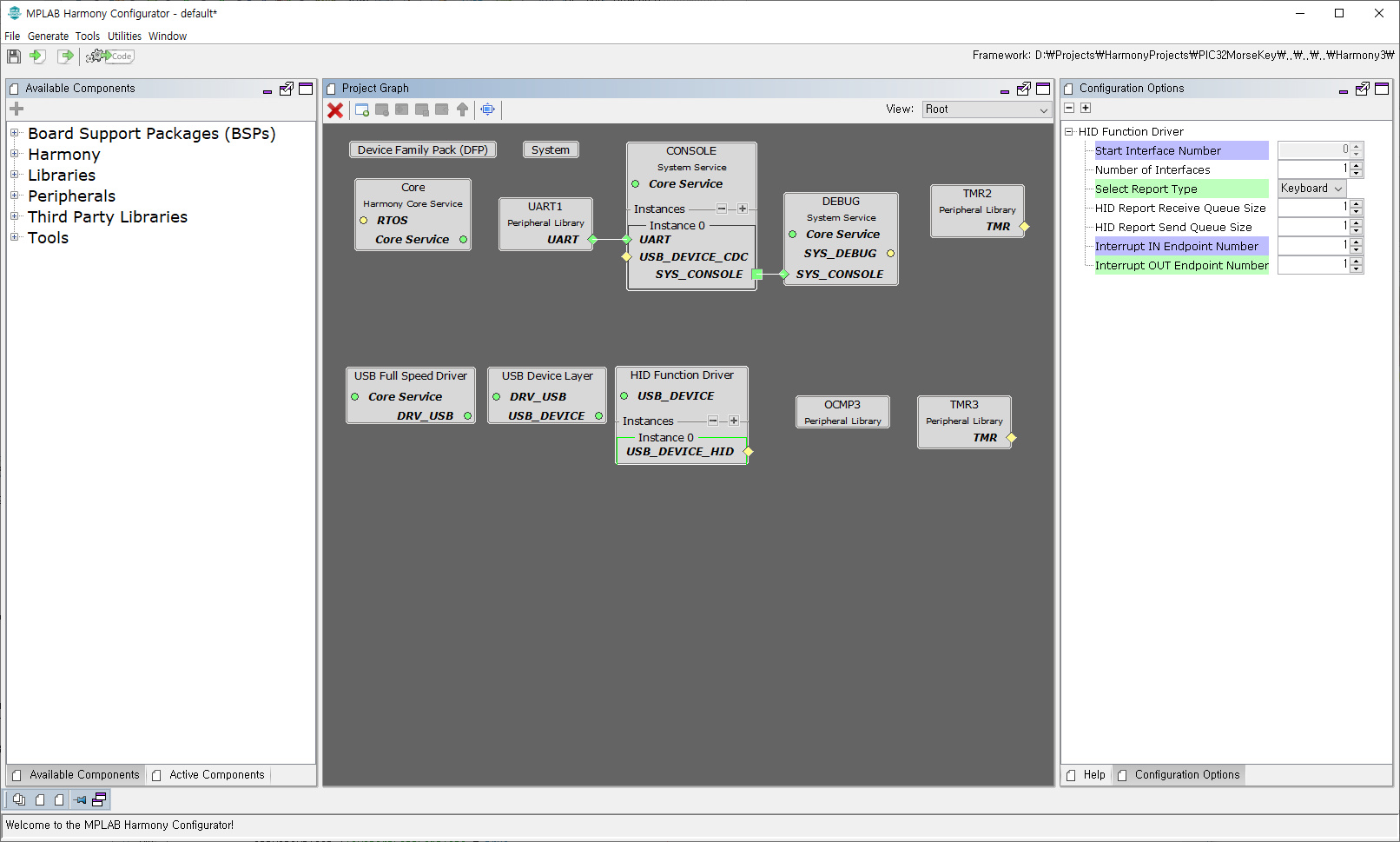This screenshot has width=1400, height=842.
Task: Add a CONSOLE instance with plus button
Action: [743, 209]
